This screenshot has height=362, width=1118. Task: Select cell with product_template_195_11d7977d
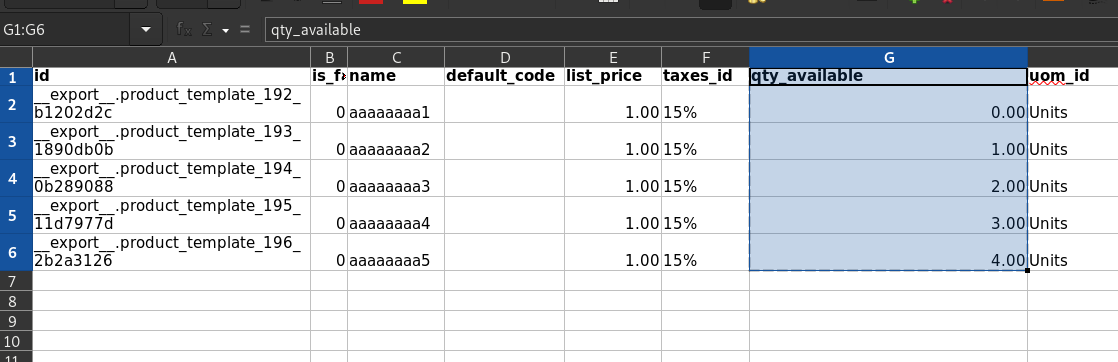(x=171, y=215)
